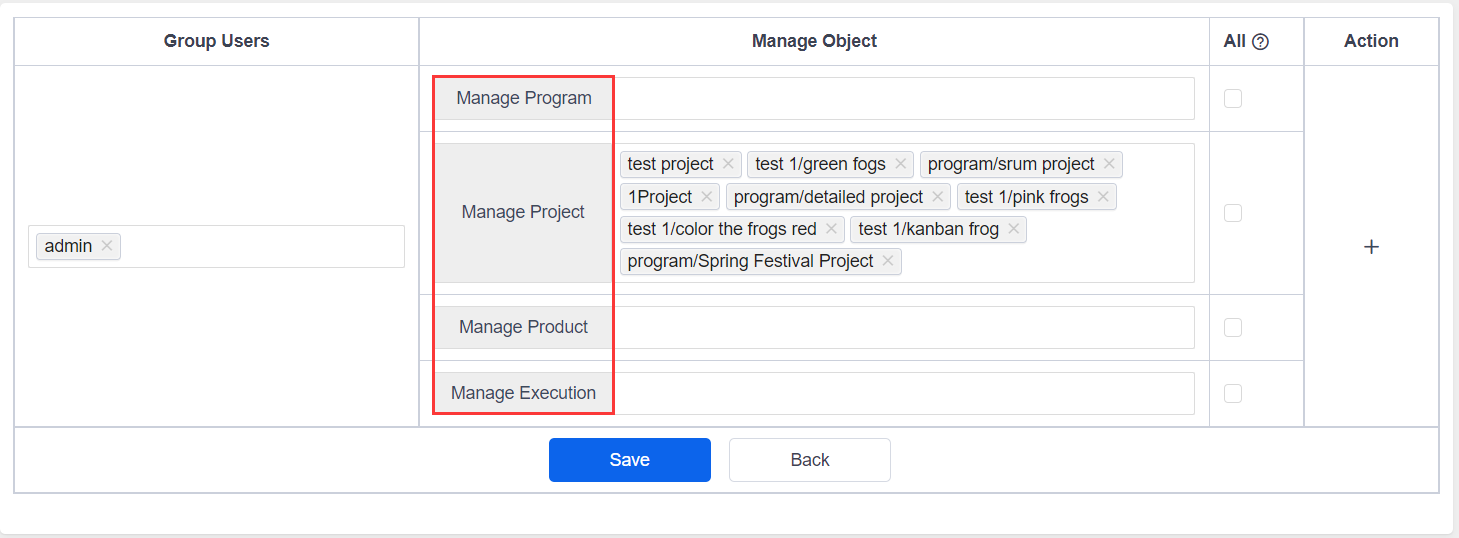Check the All box for Manage Program

(1233, 98)
